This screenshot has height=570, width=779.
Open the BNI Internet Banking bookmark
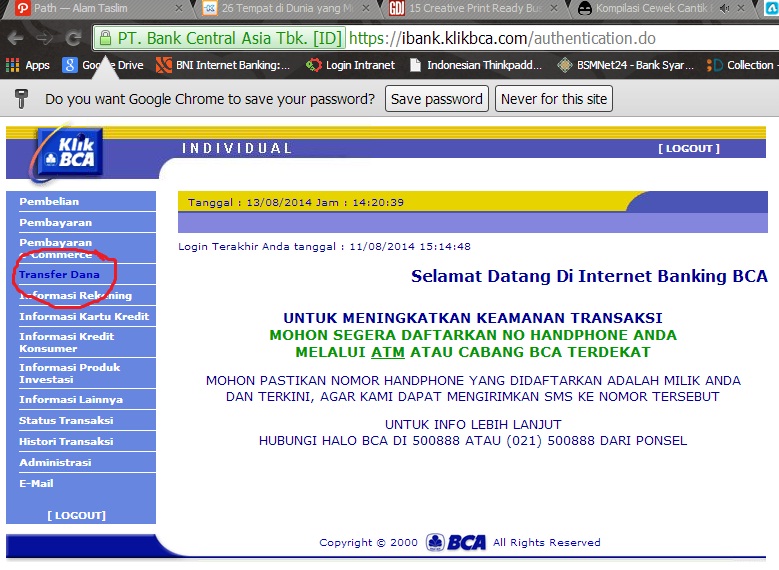[x=223, y=65]
